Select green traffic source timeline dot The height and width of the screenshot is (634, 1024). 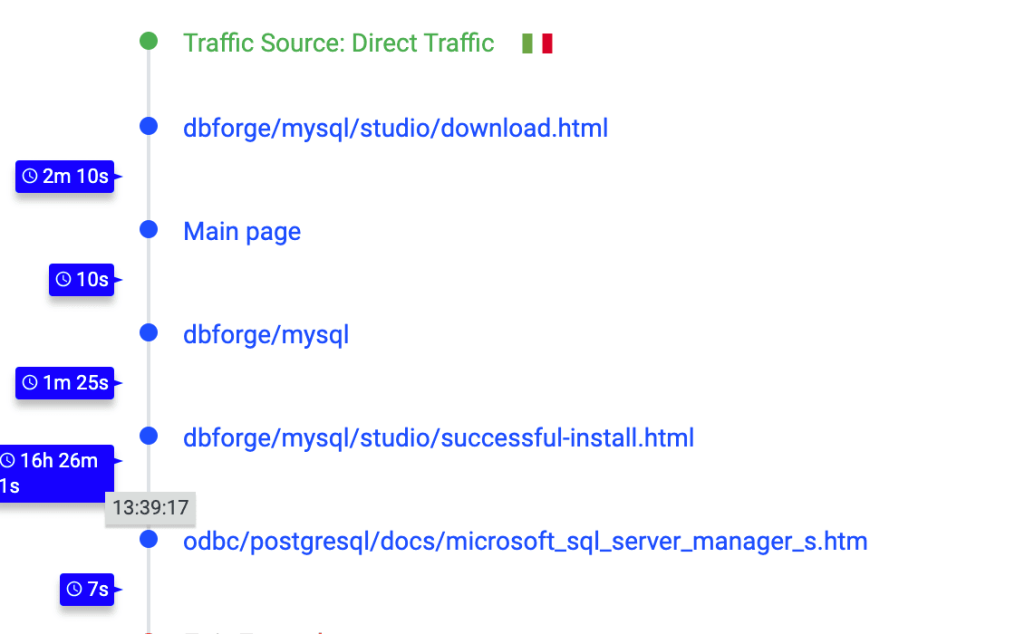coord(149,41)
